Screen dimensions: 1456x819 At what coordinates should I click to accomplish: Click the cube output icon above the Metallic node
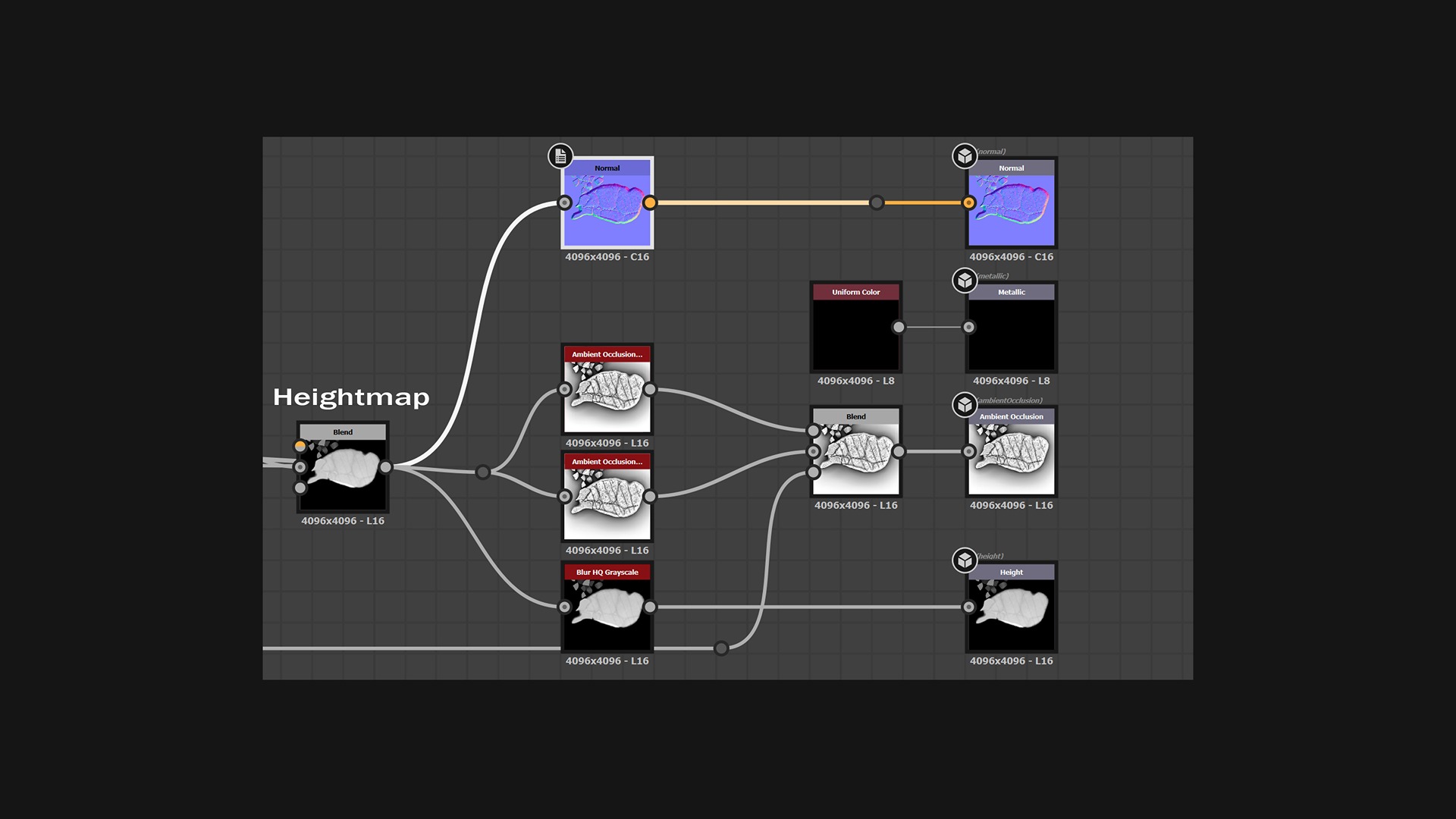(x=965, y=281)
